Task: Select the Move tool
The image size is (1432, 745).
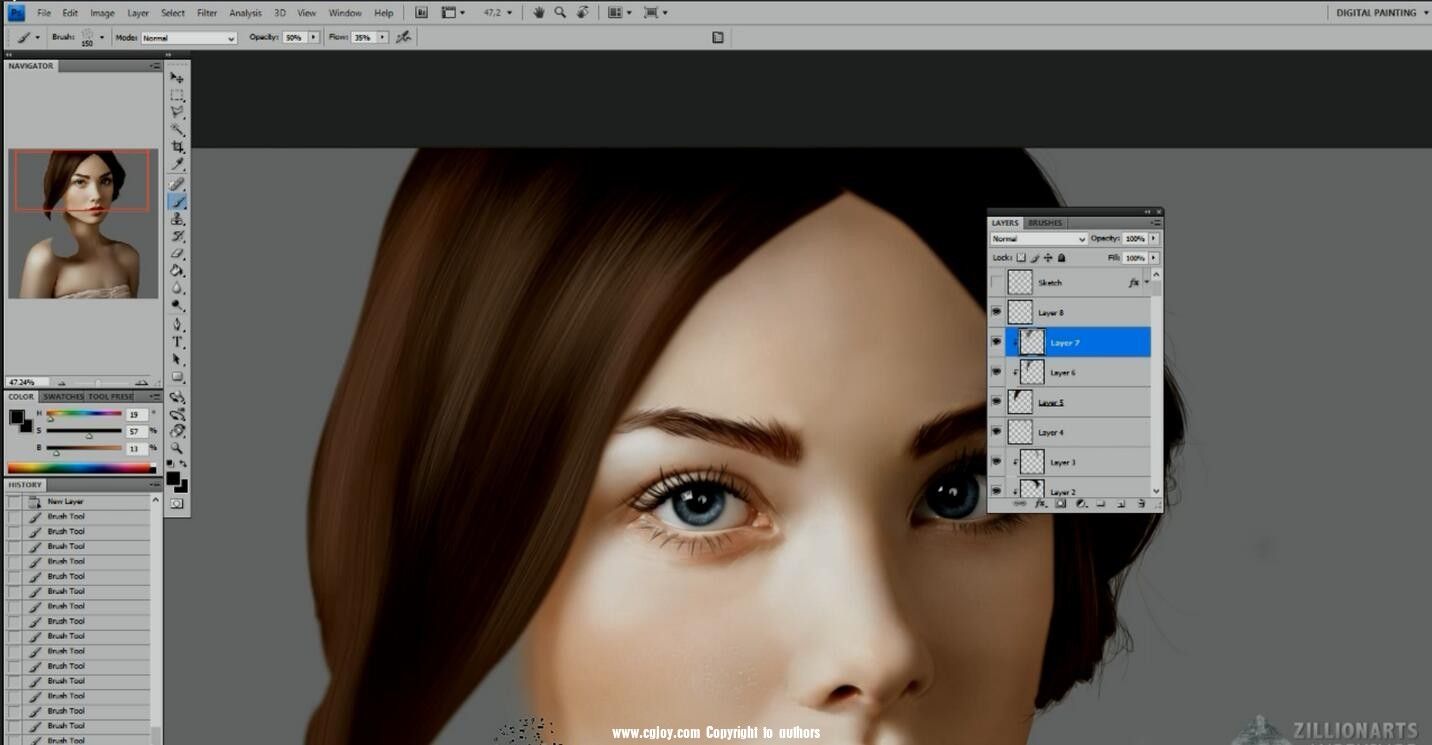Action: tap(177, 77)
